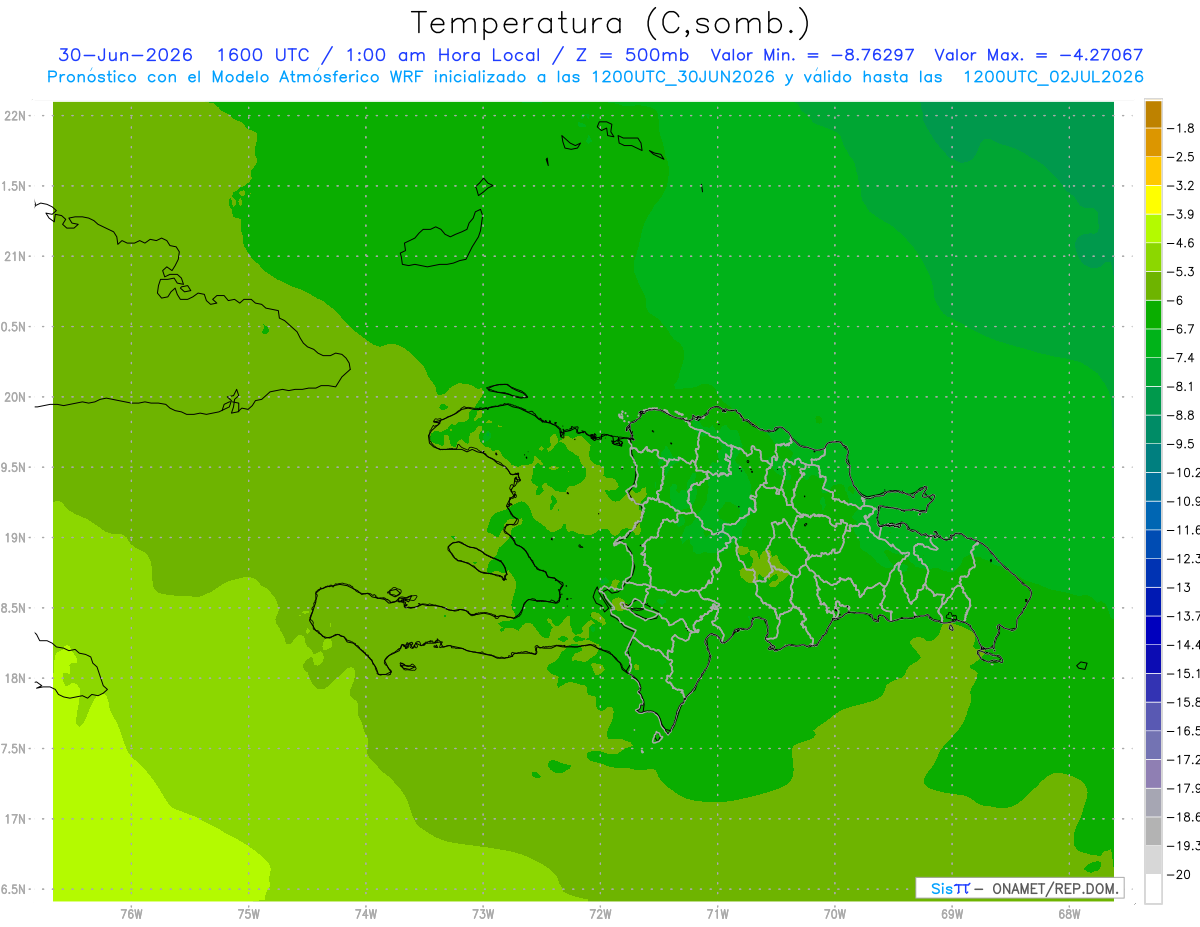
Task: Click the '-15.1' legend value
Action: (x=1183, y=673)
